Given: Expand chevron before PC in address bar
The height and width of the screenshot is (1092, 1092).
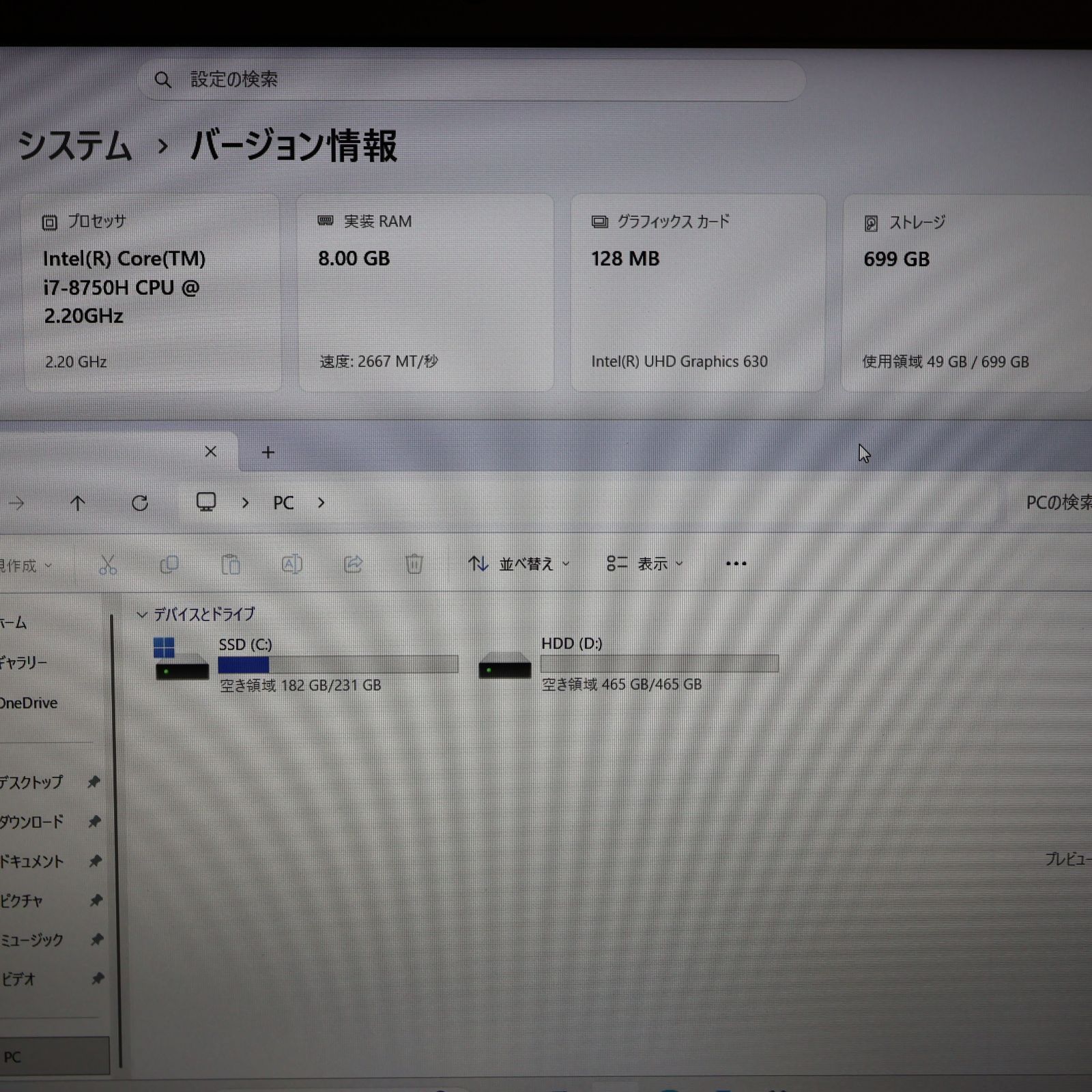Looking at the screenshot, I should point(246,504).
